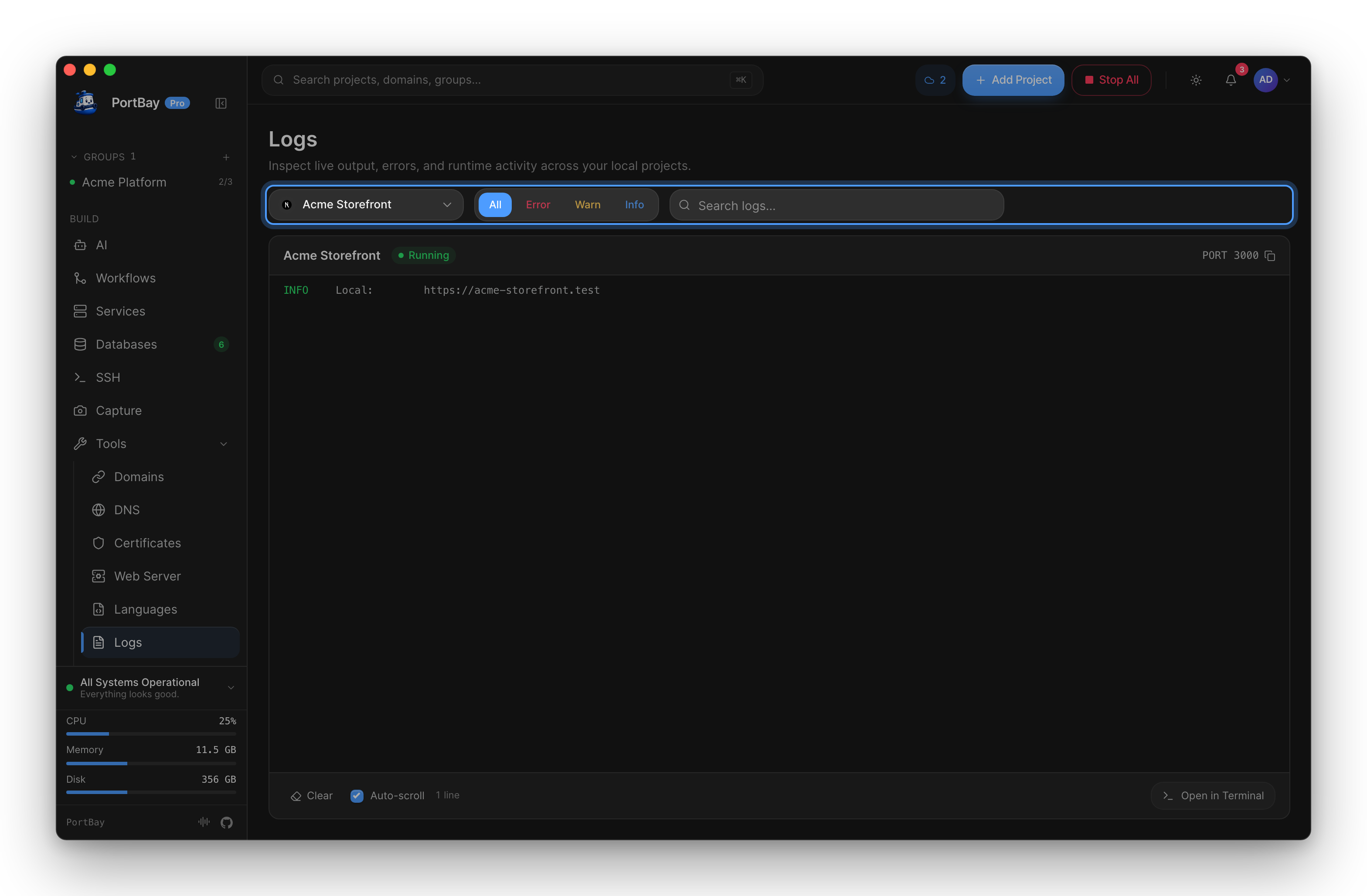Click the CPU usage bar
Screen dimensions: 1367x896
151,733
